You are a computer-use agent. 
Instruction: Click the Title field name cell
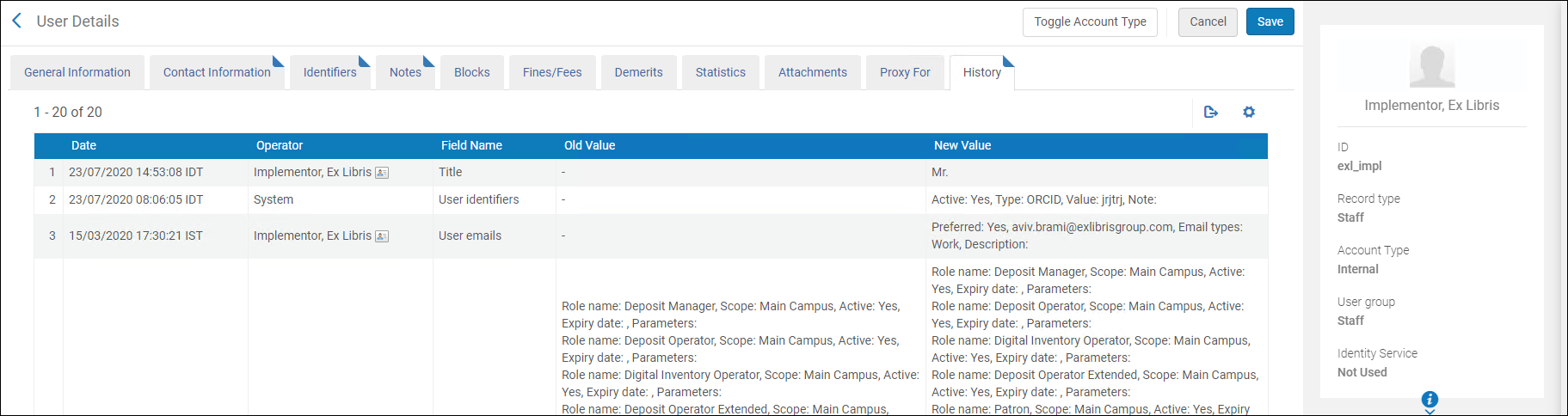(x=450, y=172)
